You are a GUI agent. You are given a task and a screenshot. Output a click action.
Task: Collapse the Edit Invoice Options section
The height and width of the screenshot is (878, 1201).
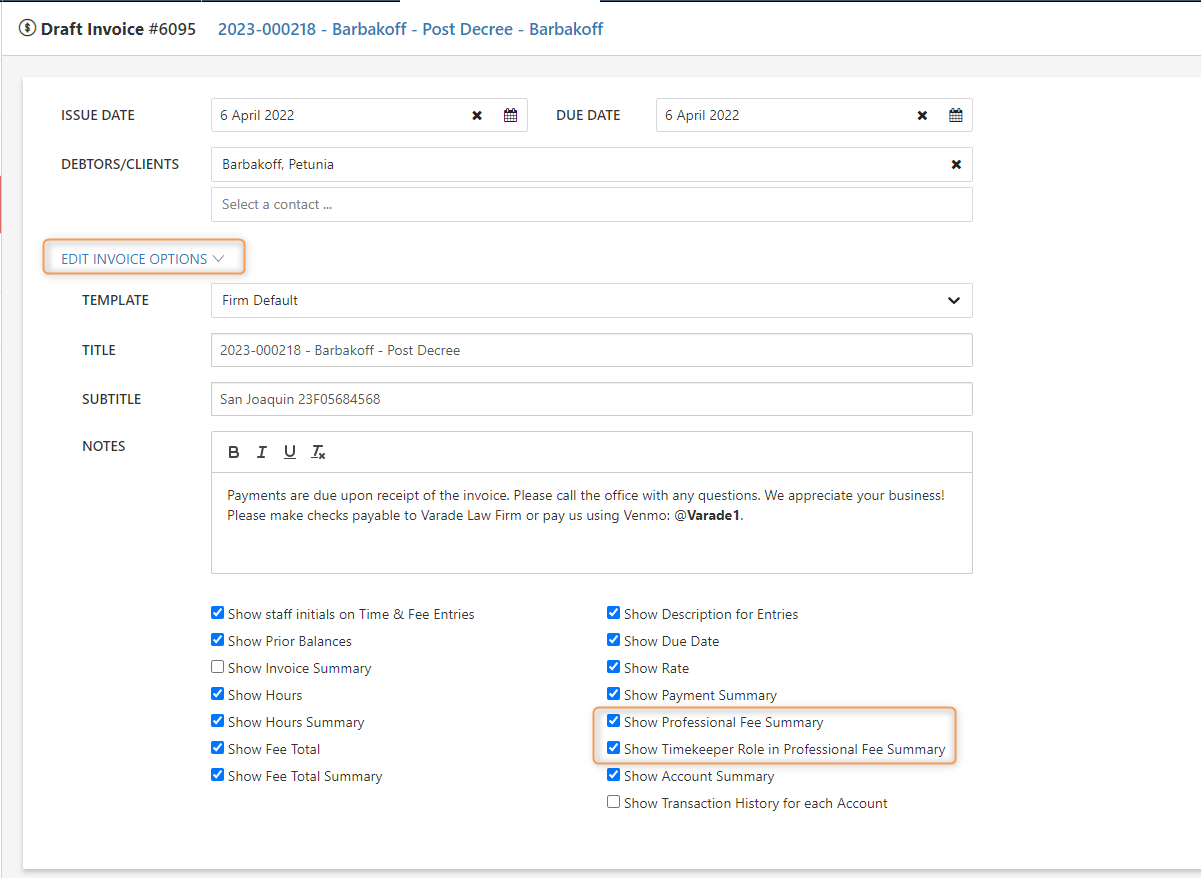point(143,257)
